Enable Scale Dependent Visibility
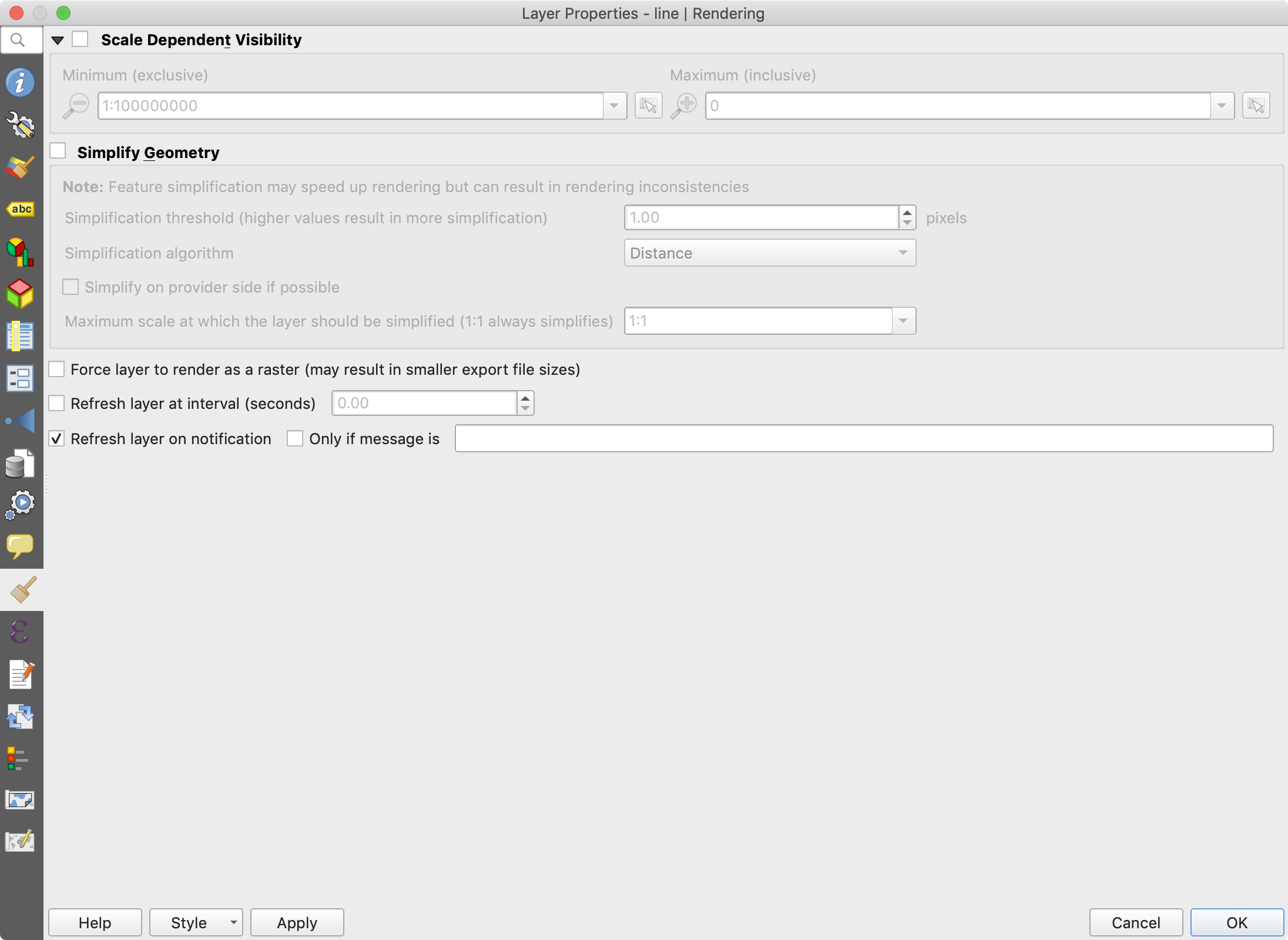This screenshot has height=940, width=1288. coord(80,39)
